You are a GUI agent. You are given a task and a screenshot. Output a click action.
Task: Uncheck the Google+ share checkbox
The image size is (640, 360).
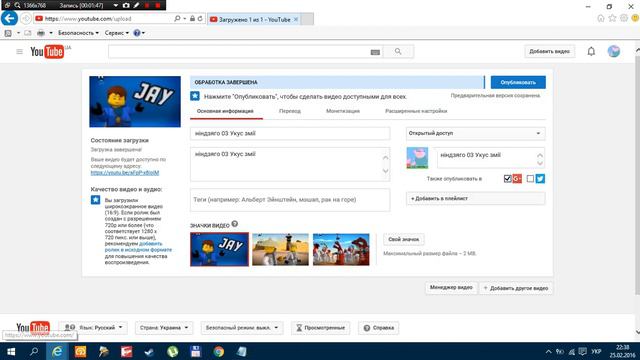pyautogui.click(x=507, y=179)
